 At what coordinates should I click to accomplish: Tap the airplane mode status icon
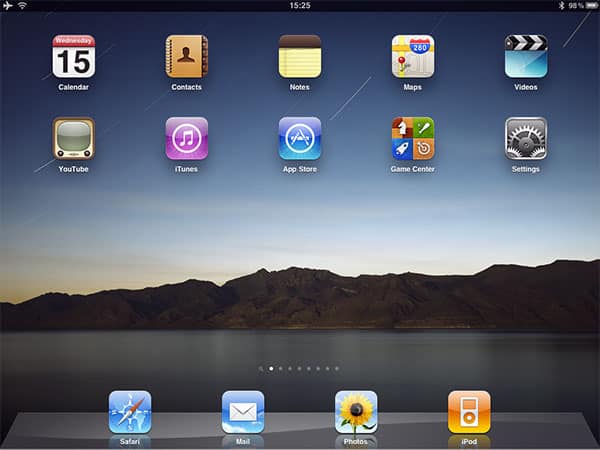[7, 5]
